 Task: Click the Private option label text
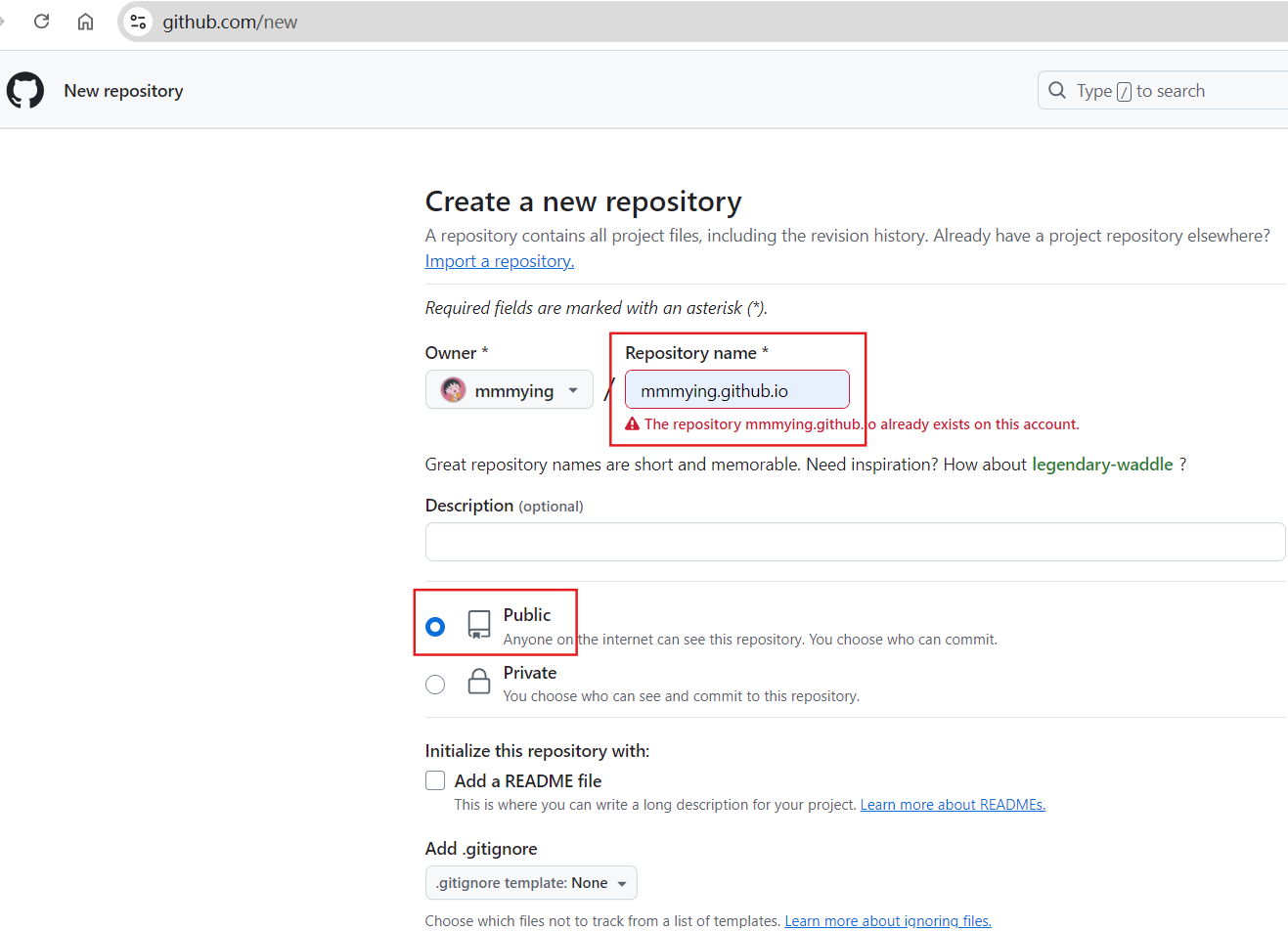(530, 673)
